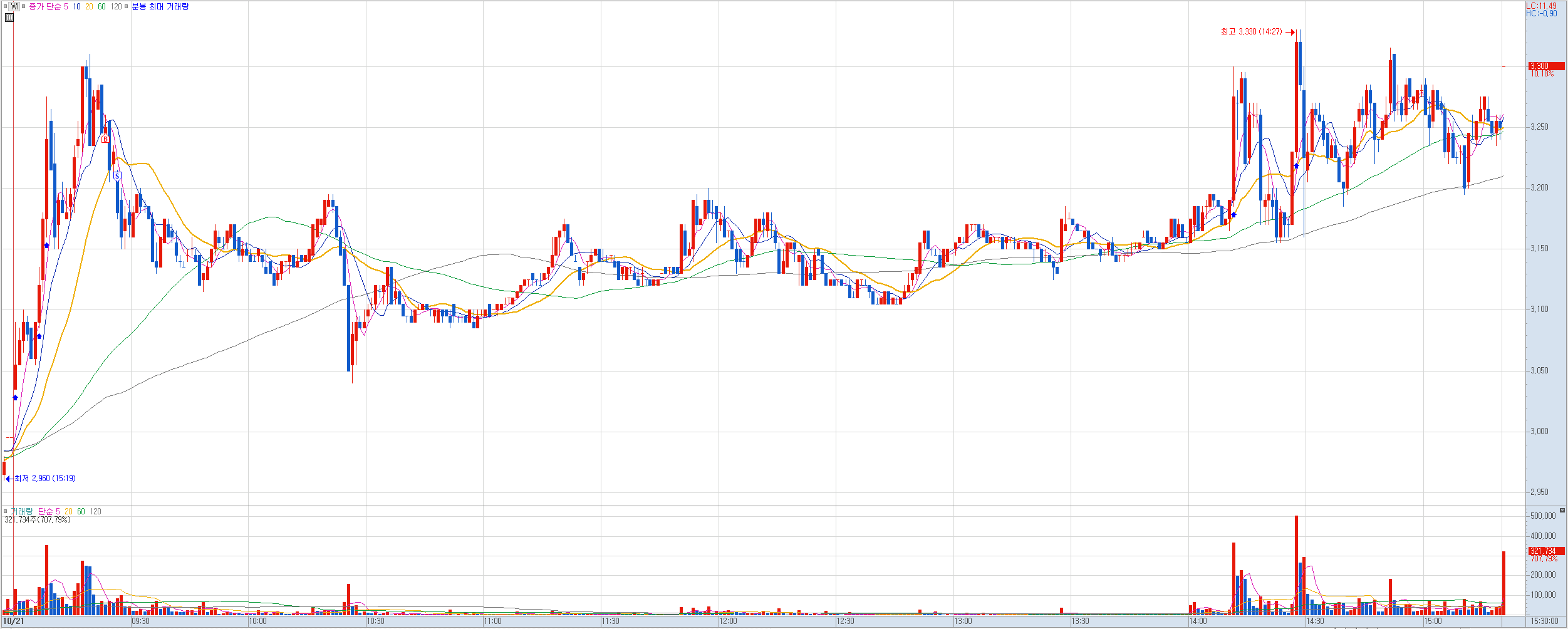1568x629 pixels.
Task: Select the gray 120 price moving average label
Action: tap(116, 7)
